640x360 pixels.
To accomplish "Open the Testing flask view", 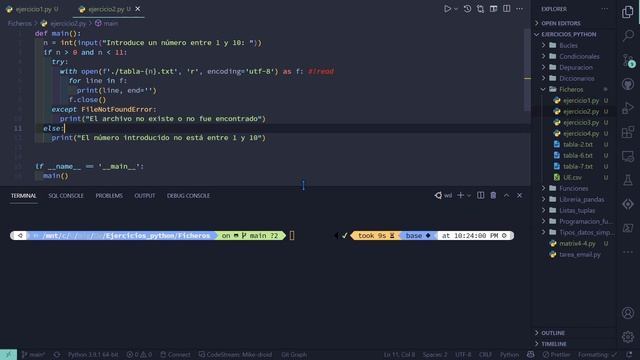I will (x=628, y=180).
